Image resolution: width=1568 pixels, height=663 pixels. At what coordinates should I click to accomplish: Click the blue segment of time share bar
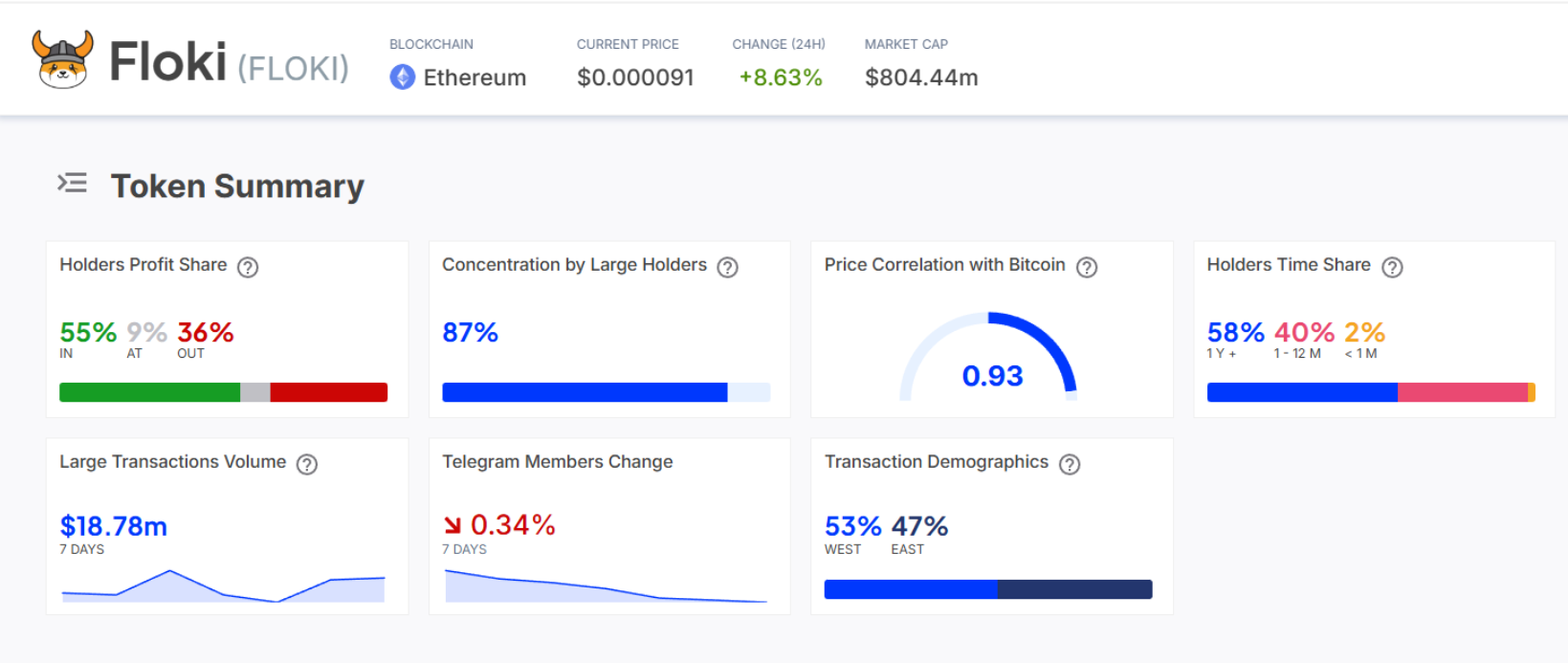(1302, 392)
